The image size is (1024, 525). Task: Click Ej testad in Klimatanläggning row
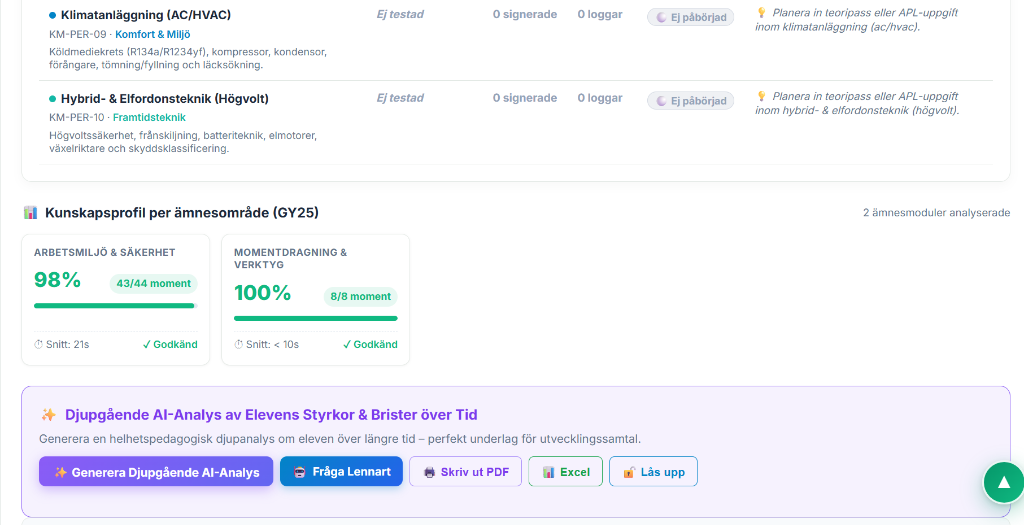[x=400, y=14]
